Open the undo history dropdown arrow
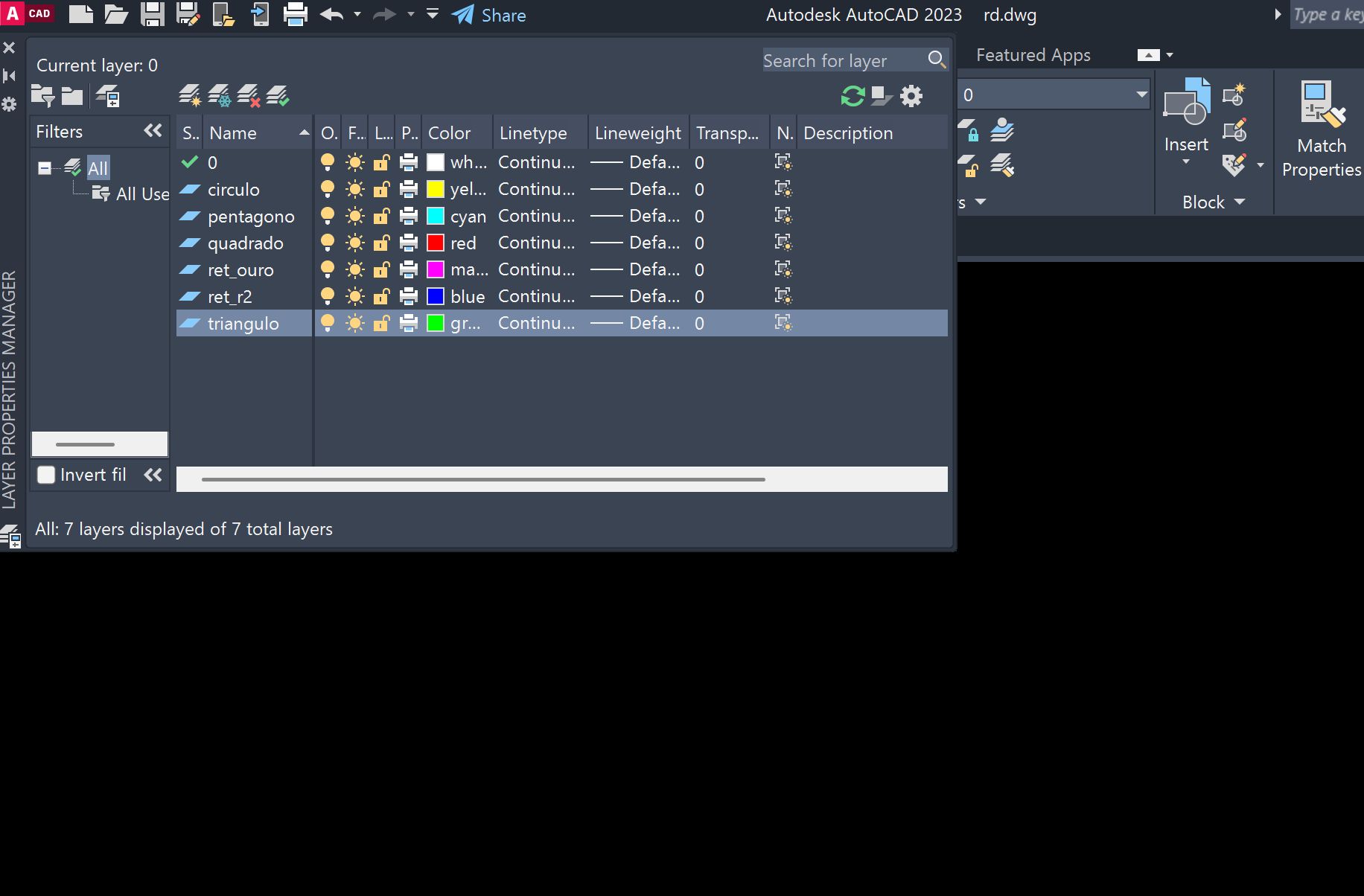The image size is (1364, 896). pyautogui.click(x=357, y=14)
